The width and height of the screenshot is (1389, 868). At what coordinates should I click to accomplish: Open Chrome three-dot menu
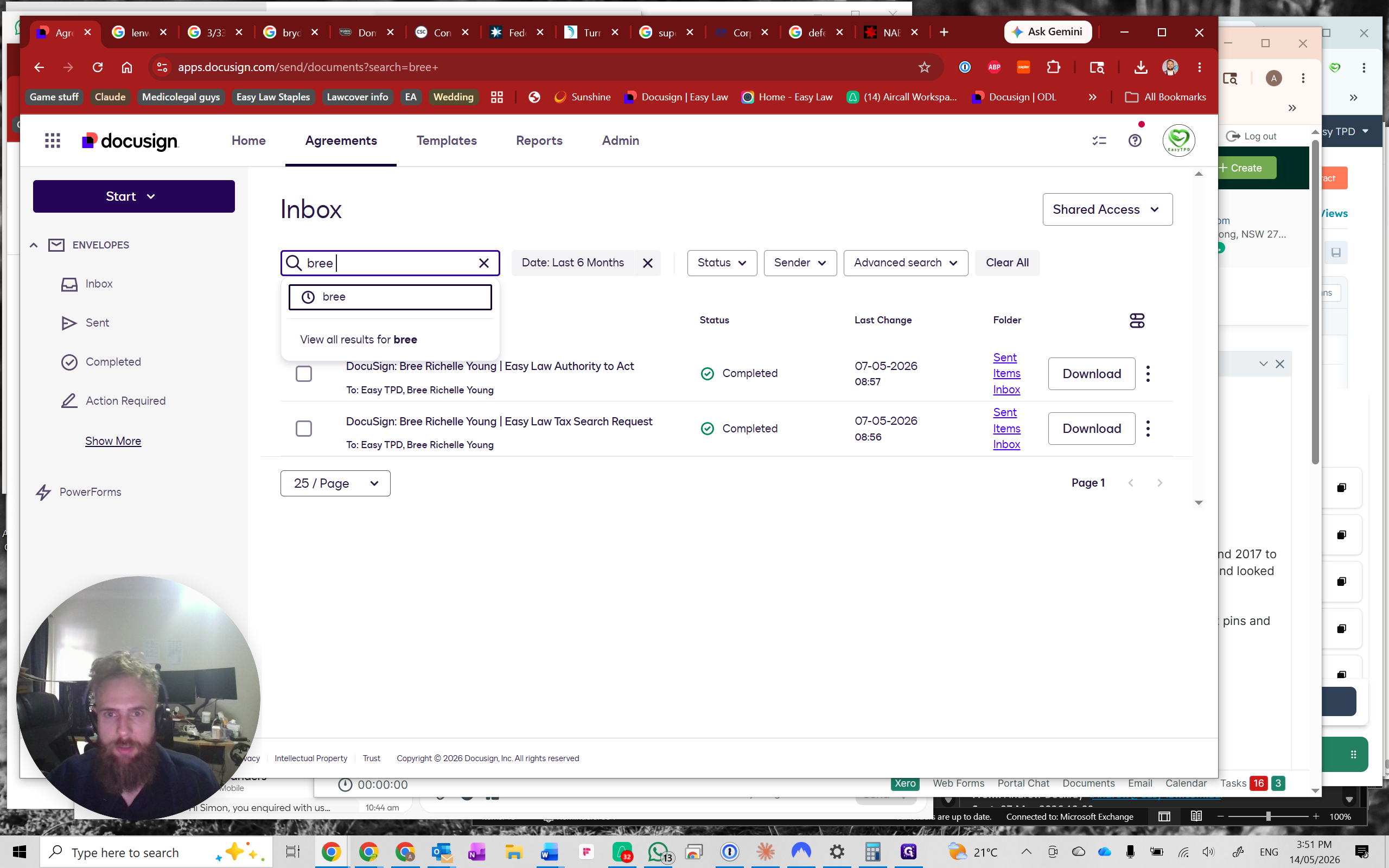tap(1200, 67)
